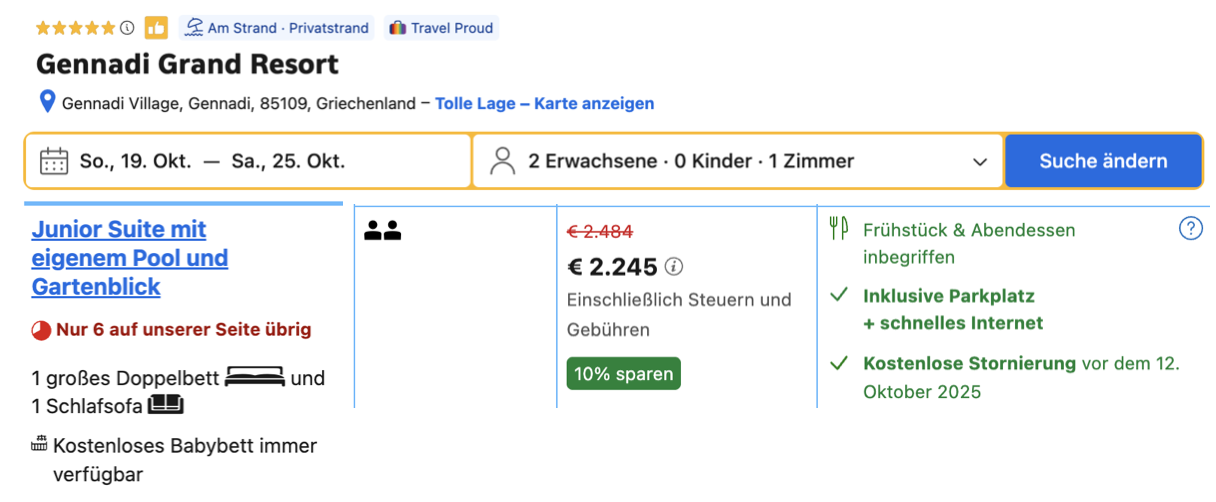Viewport: 1216px width, 502px height.
Task: Open the Tolle Lage – Karte anzeigen link
Action: (545, 103)
